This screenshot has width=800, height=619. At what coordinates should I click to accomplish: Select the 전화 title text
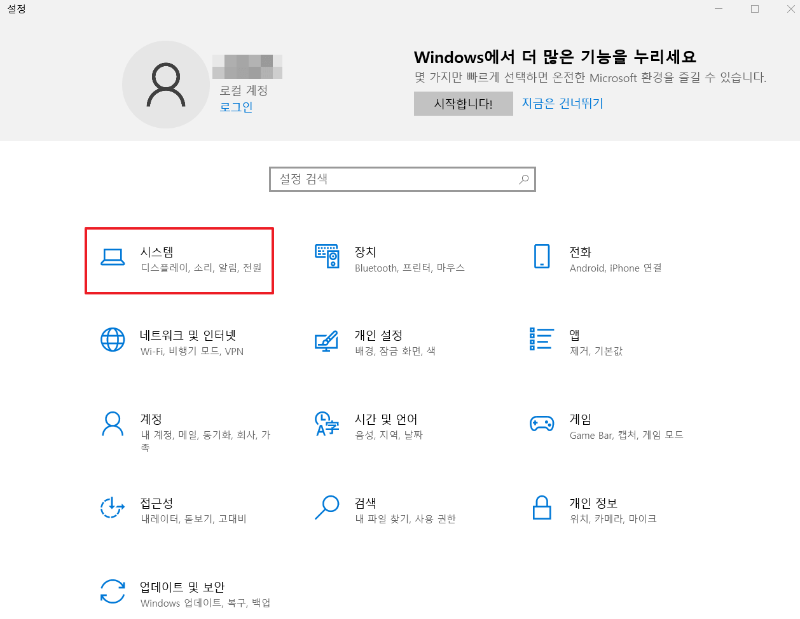(580, 252)
